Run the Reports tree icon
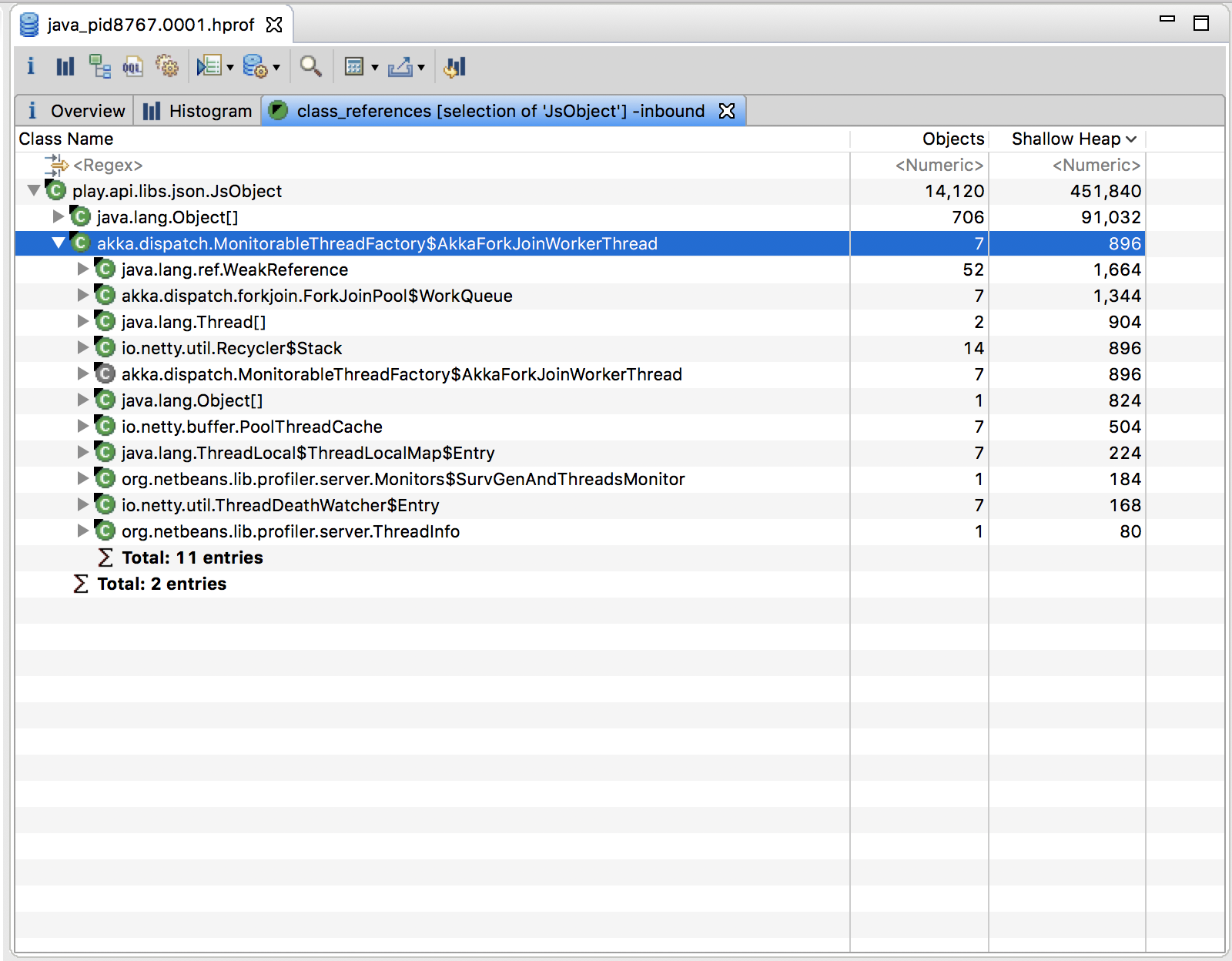This screenshot has height=961, width=1232. click(x=209, y=66)
